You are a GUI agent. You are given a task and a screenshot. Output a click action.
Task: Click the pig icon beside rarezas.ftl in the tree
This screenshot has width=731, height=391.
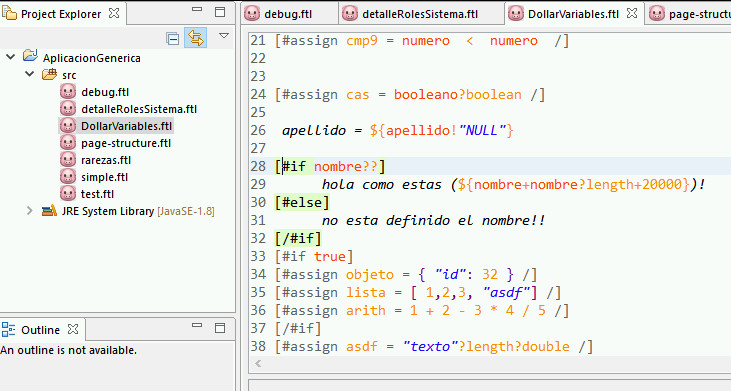pyautogui.click(x=68, y=159)
